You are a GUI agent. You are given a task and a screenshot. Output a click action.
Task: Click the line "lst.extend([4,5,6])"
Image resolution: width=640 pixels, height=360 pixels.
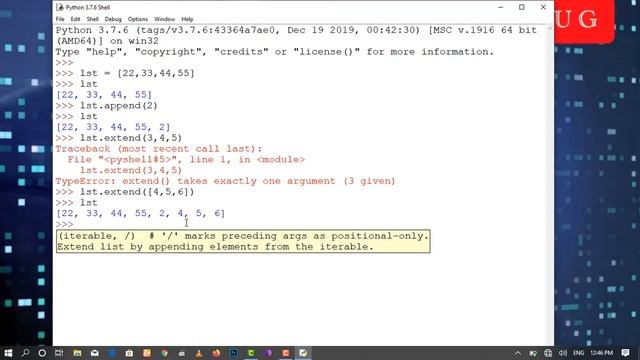coord(137,192)
